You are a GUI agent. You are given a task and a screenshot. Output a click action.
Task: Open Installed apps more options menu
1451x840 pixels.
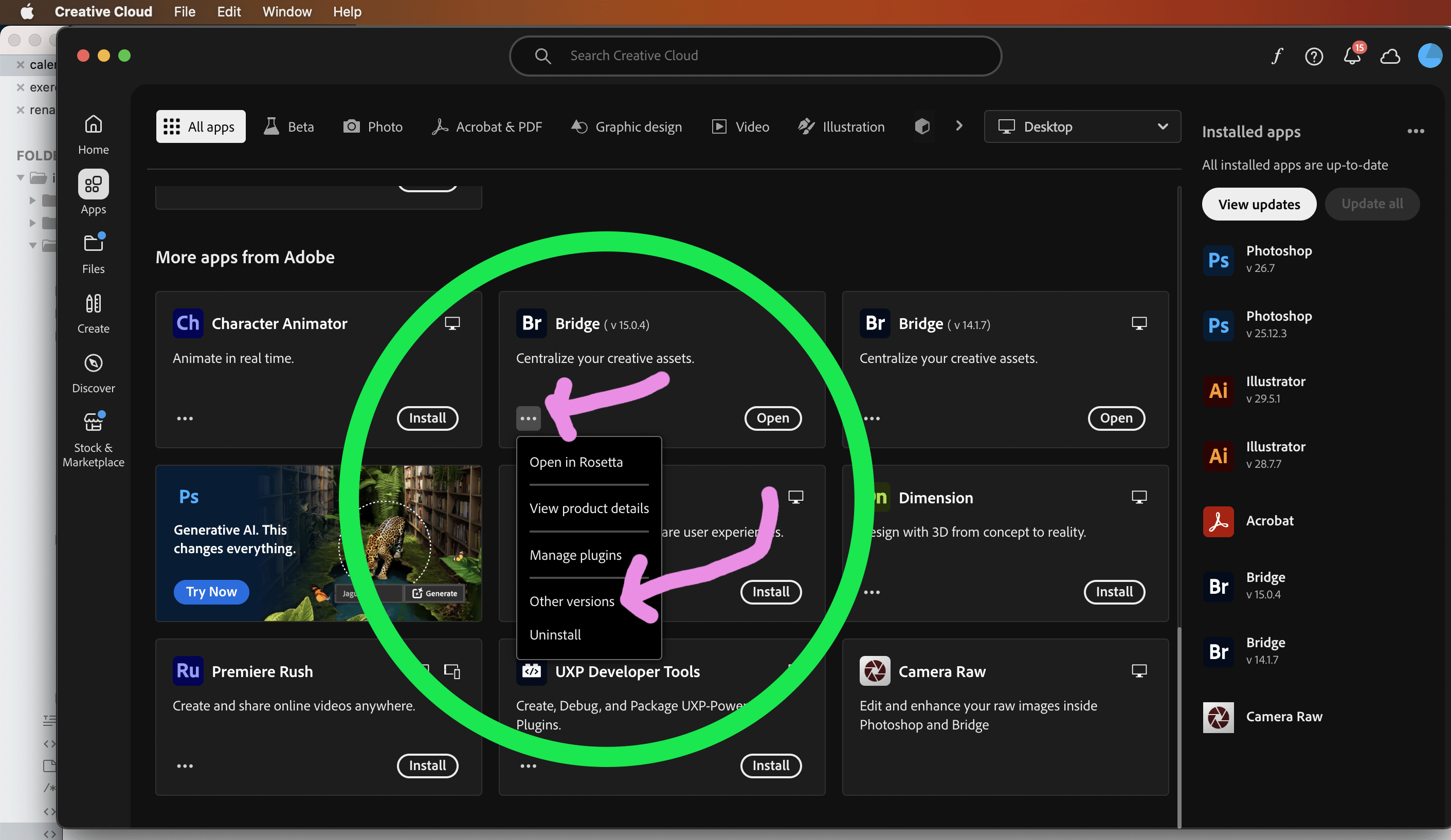[1416, 131]
